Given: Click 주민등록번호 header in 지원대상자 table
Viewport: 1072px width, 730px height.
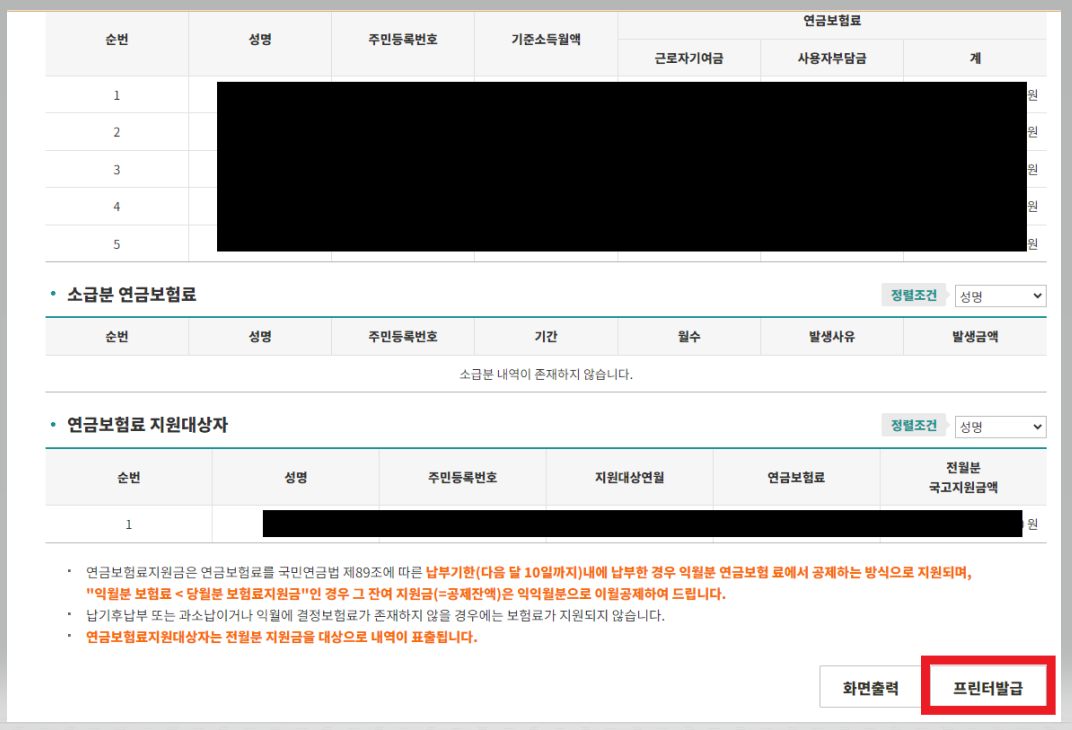Looking at the screenshot, I should (462, 477).
